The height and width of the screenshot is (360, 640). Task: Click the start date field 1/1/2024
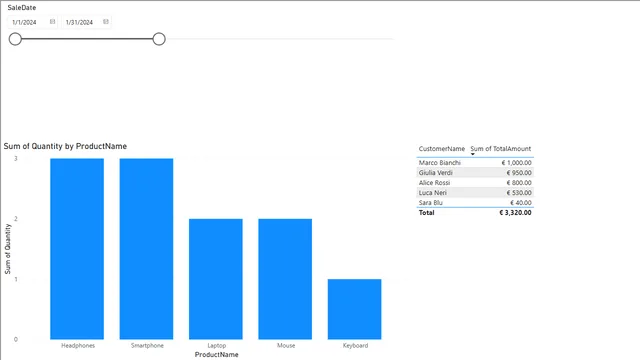[32, 22]
